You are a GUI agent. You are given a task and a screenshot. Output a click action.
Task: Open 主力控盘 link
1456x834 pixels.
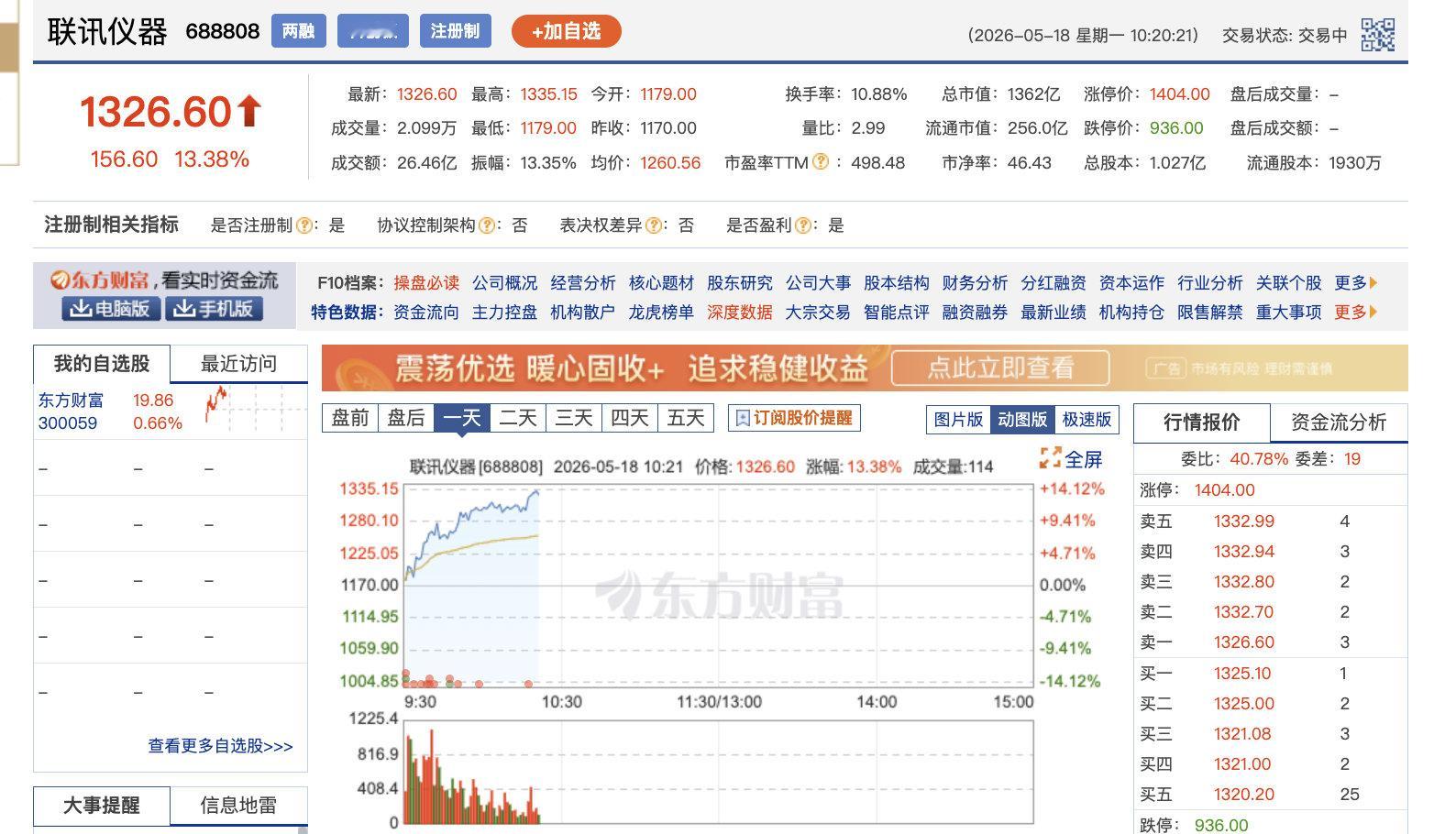(504, 313)
